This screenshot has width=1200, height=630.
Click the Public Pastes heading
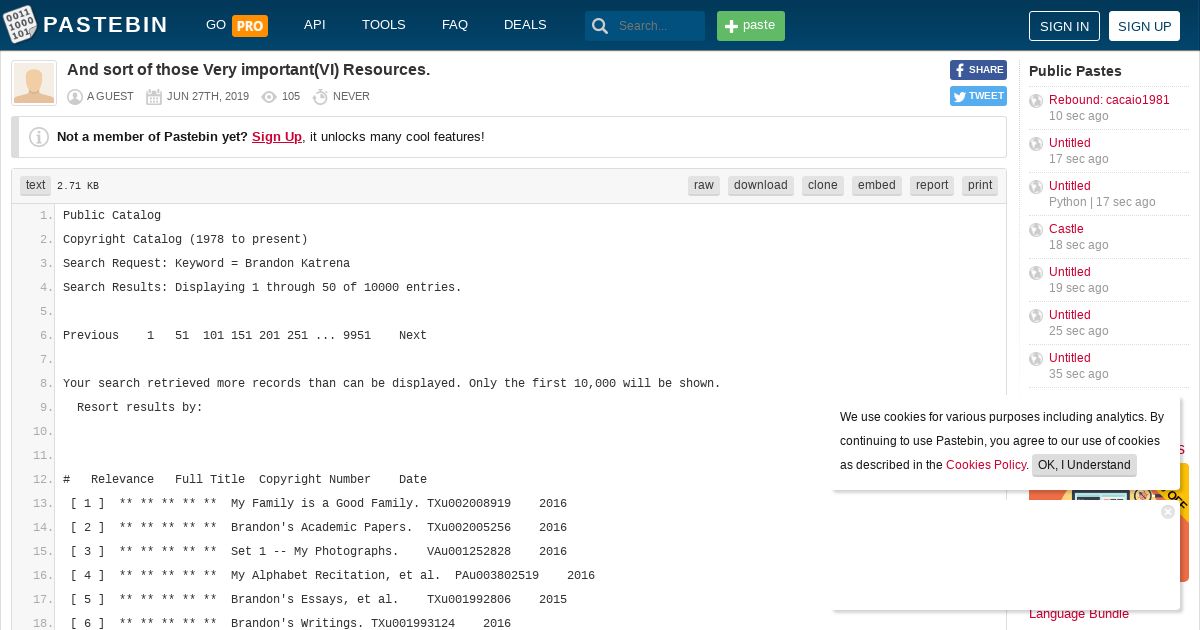pyautogui.click(x=1075, y=71)
